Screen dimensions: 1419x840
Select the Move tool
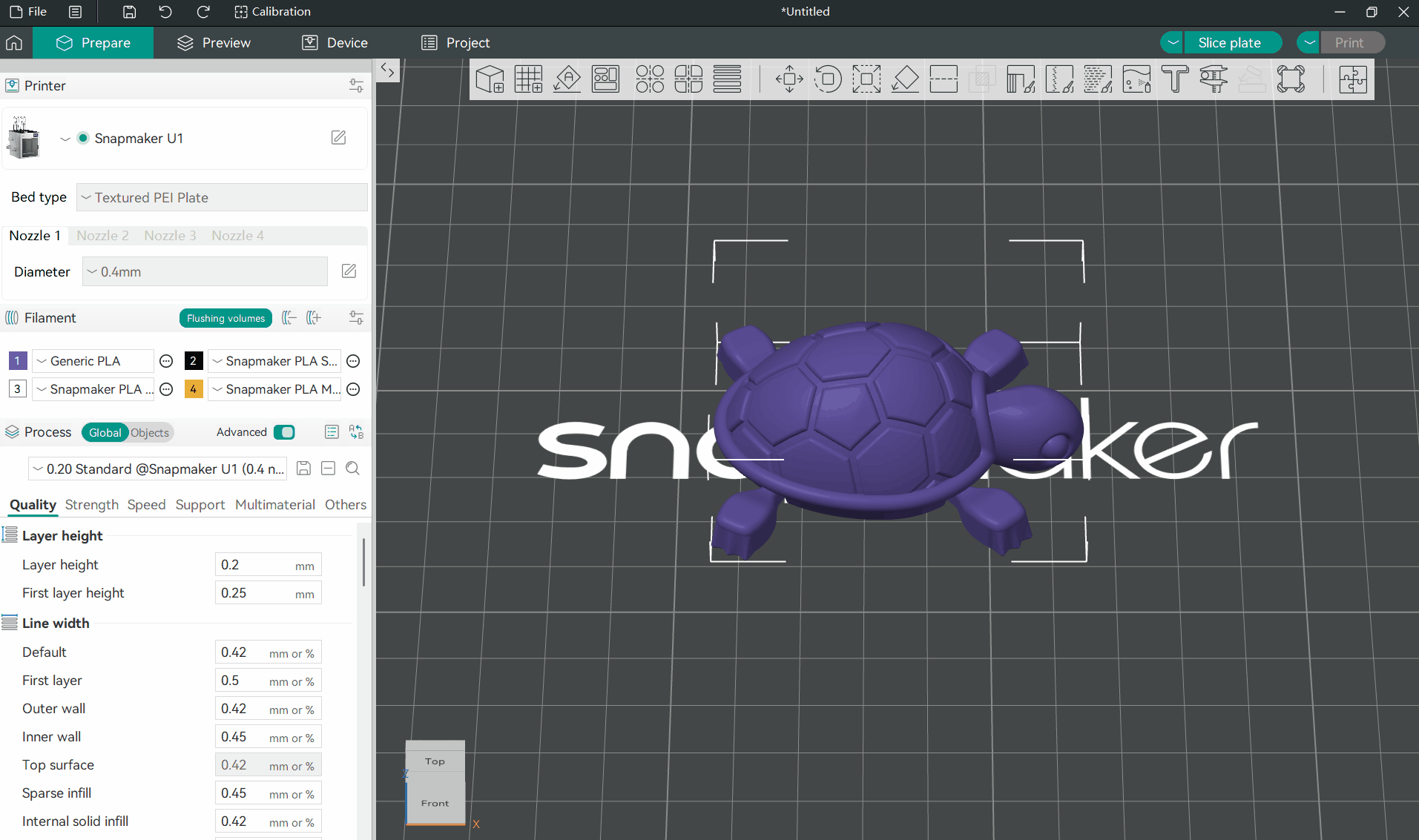pos(788,79)
